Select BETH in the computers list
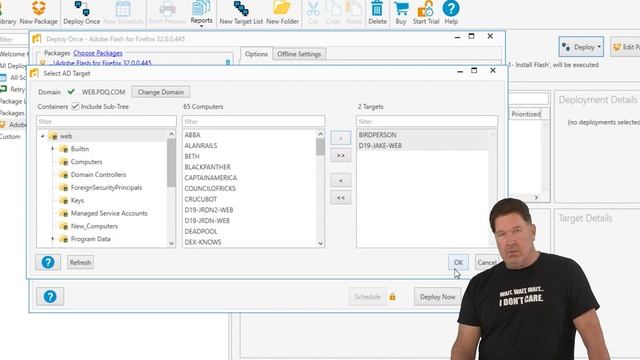This screenshot has width=640, height=360. pos(192,156)
